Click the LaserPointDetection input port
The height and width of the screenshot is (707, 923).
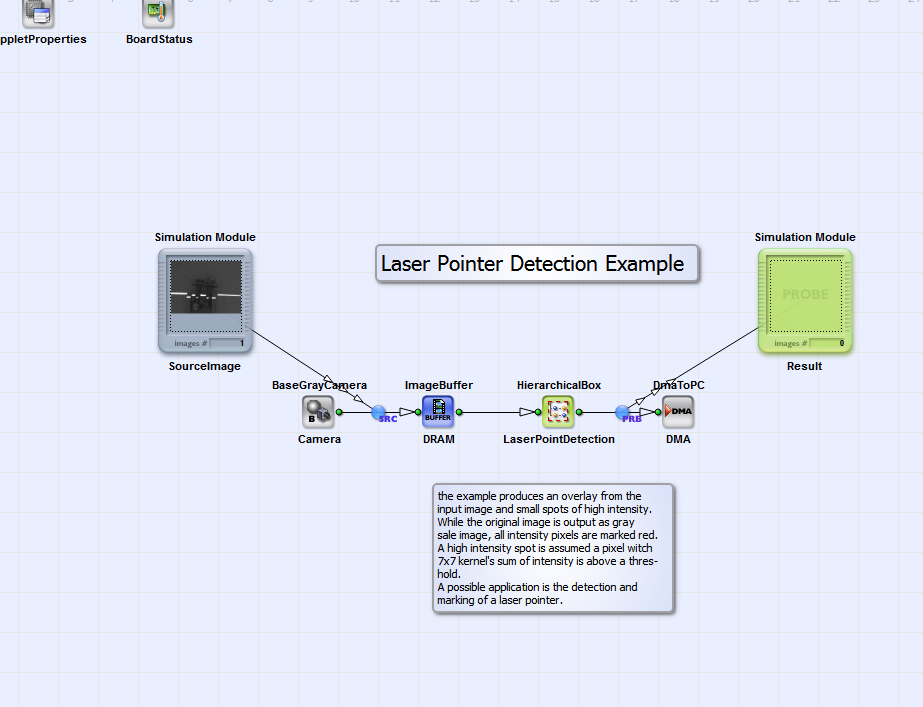[x=538, y=412]
